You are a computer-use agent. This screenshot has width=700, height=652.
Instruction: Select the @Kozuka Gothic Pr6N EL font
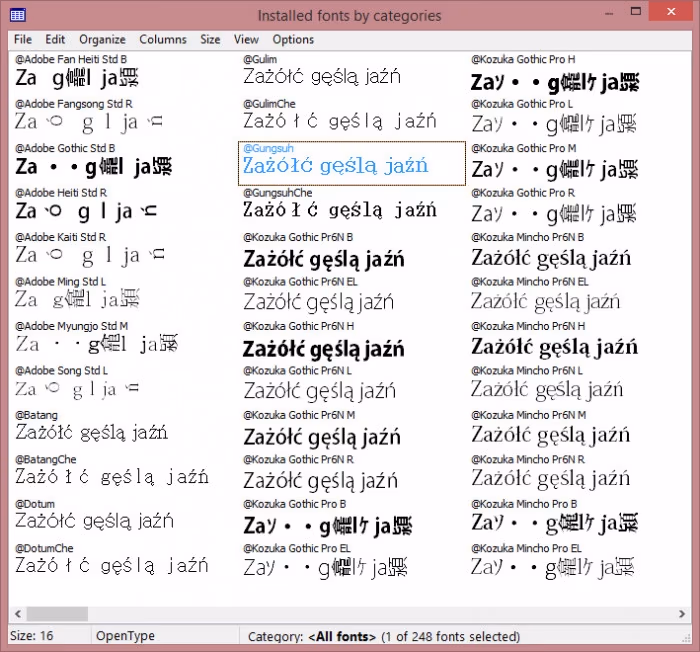[x=352, y=296]
